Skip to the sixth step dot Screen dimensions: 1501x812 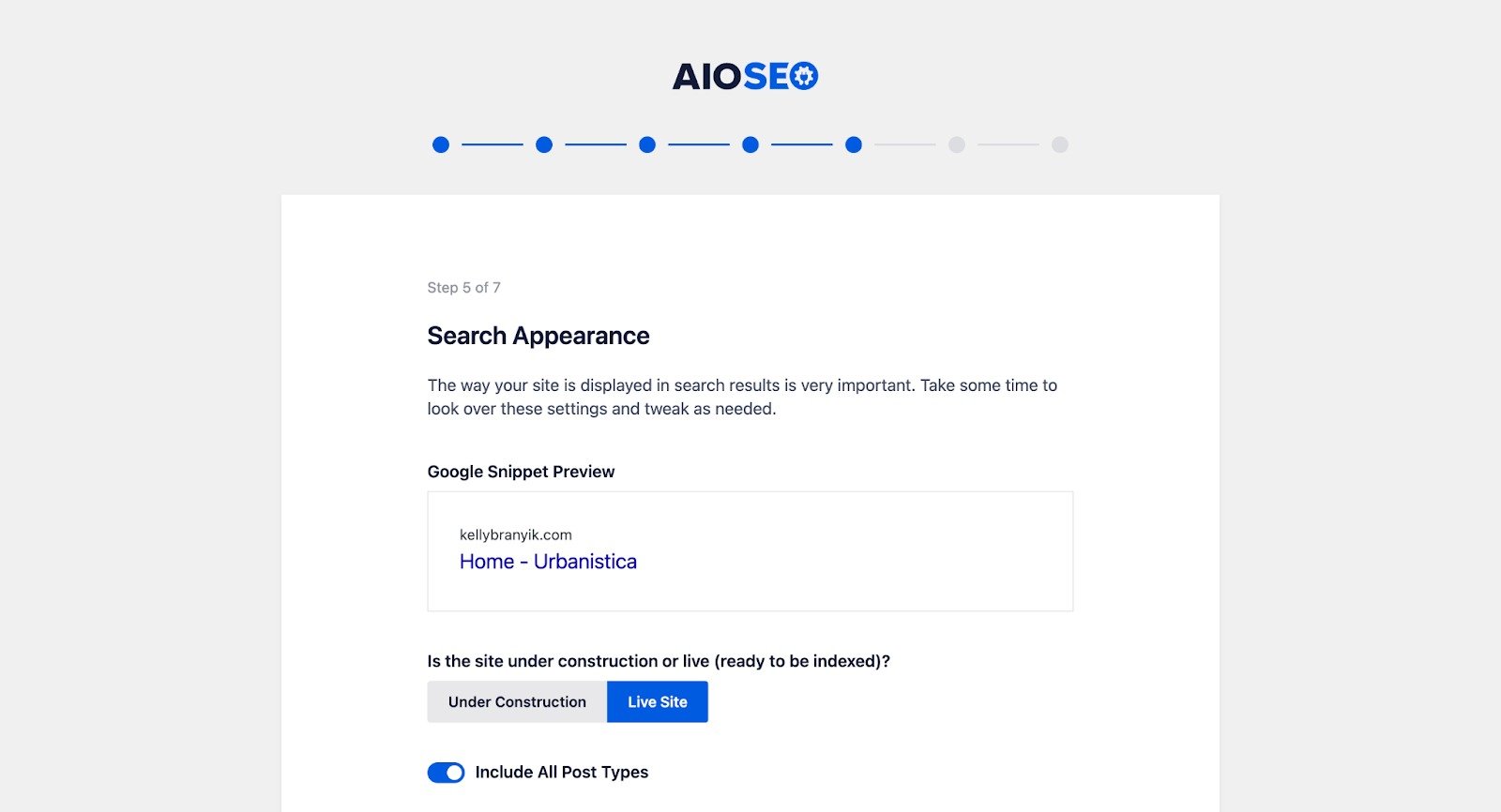(x=957, y=144)
